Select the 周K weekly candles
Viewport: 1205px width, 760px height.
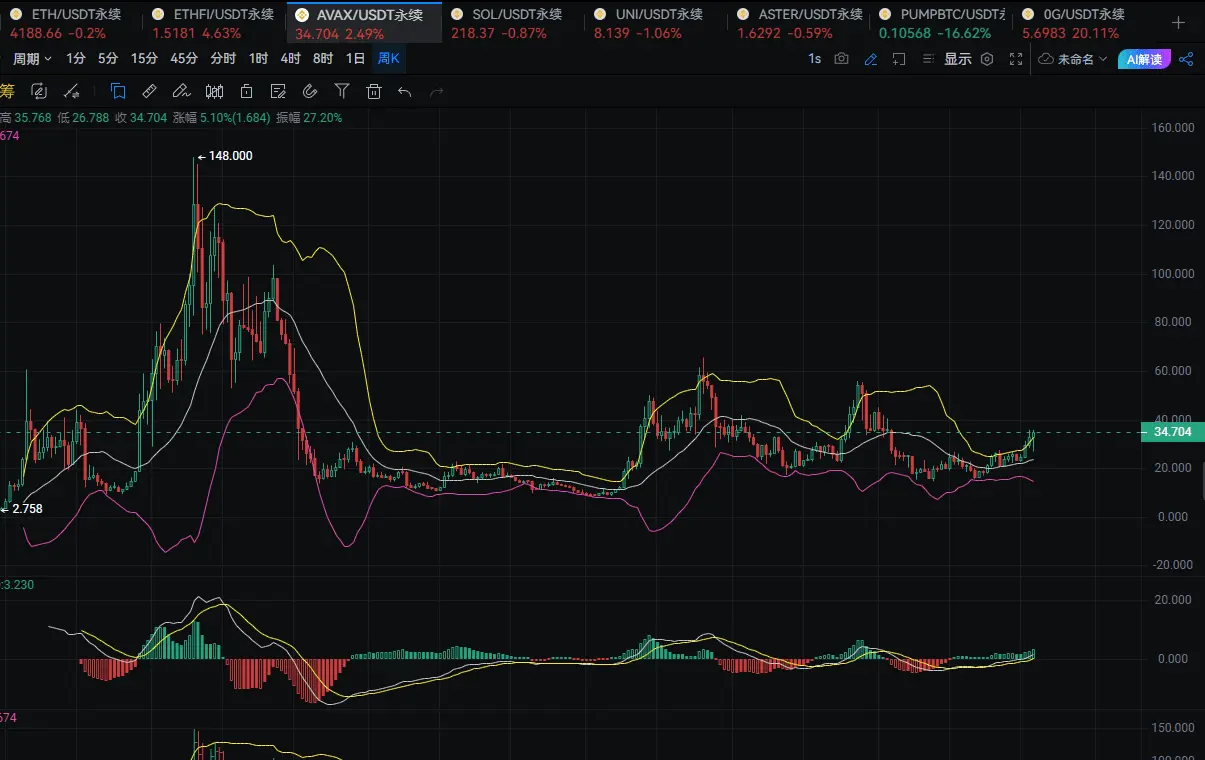pos(388,59)
